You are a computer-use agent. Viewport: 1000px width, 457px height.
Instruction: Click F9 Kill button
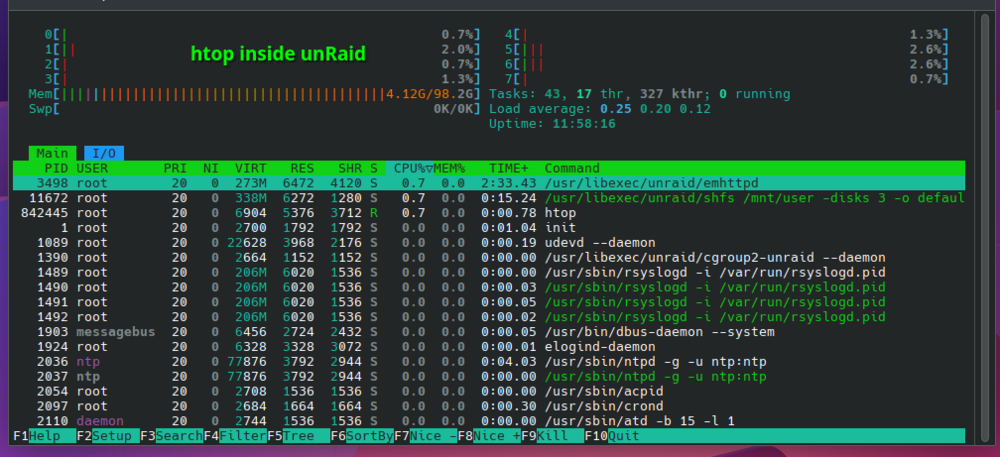click(x=553, y=436)
